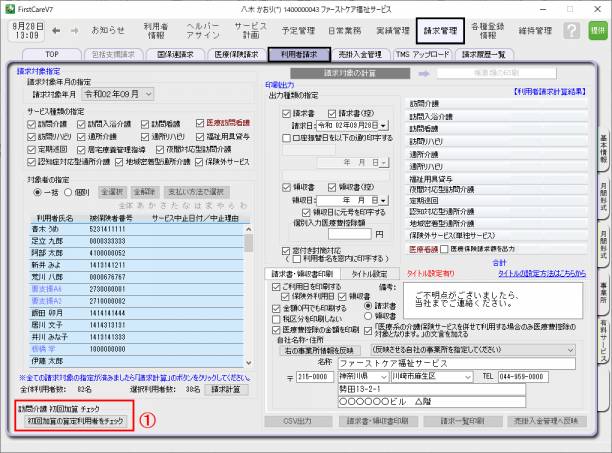Click the back arrow navigation icon
This screenshot has width=612, height=453.
pyautogui.click(x=54, y=30)
